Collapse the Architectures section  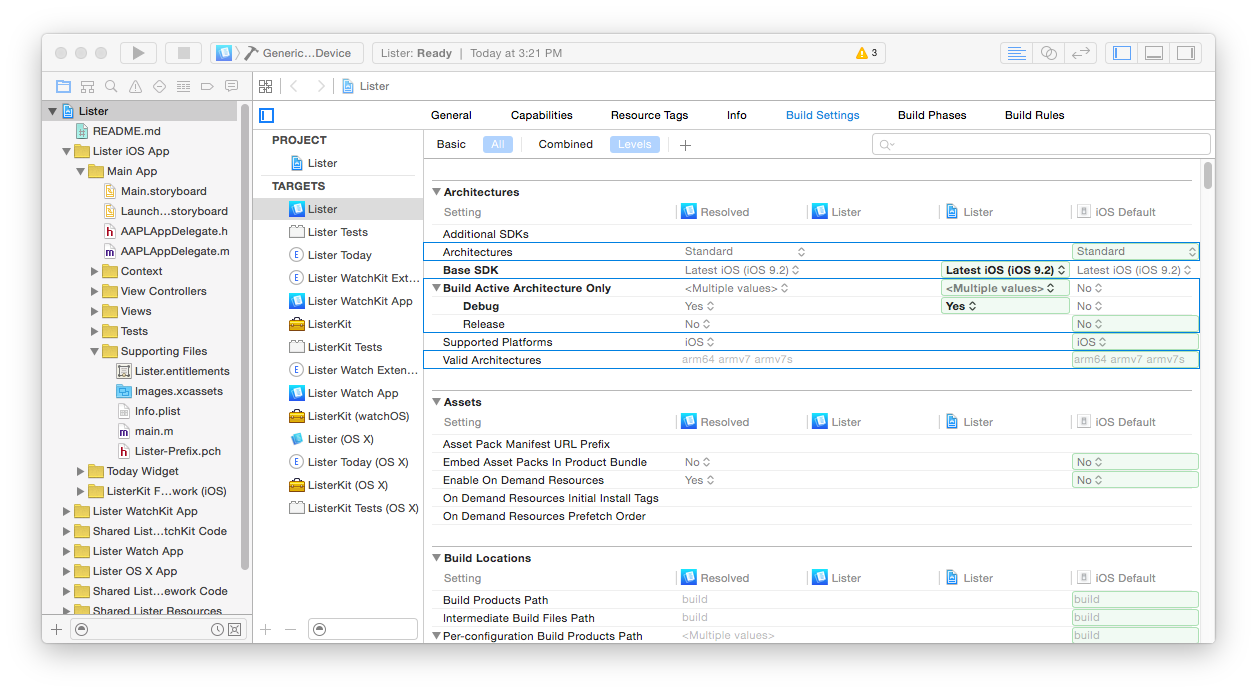(436, 192)
